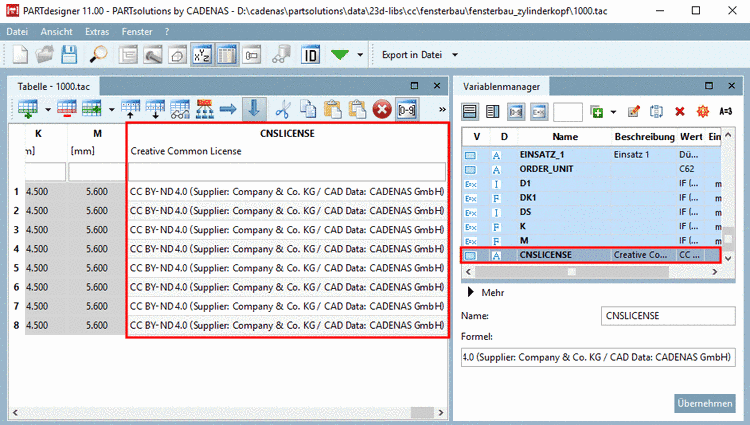The width and height of the screenshot is (750, 425).
Task: Toggle the [0-9] filter in Variablenmanager toolbar
Action: [516, 112]
